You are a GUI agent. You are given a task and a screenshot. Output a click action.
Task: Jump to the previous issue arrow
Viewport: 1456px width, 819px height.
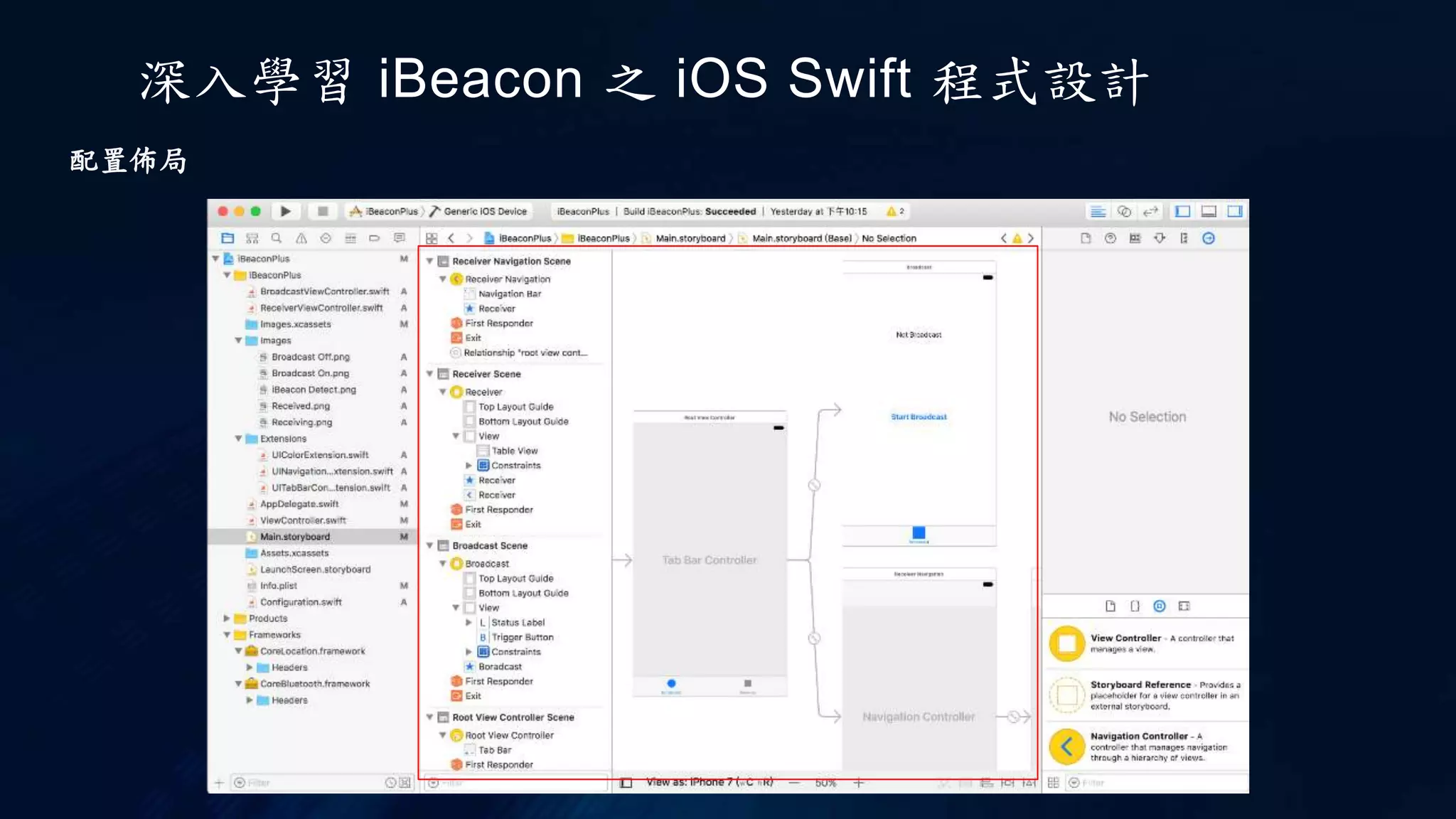[1004, 238]
